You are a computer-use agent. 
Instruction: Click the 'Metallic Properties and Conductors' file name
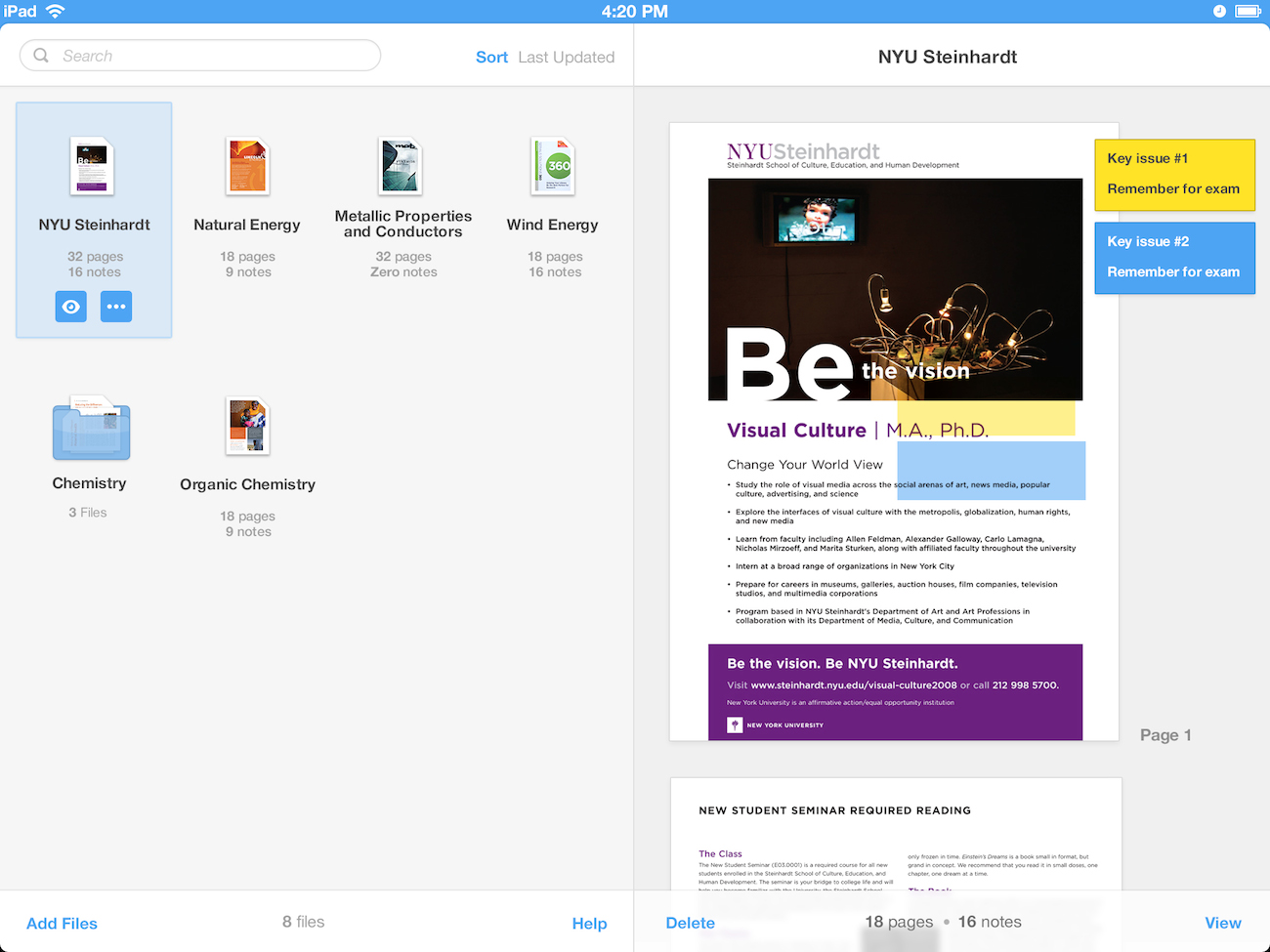pyautogui.click(x=403, y=224)
